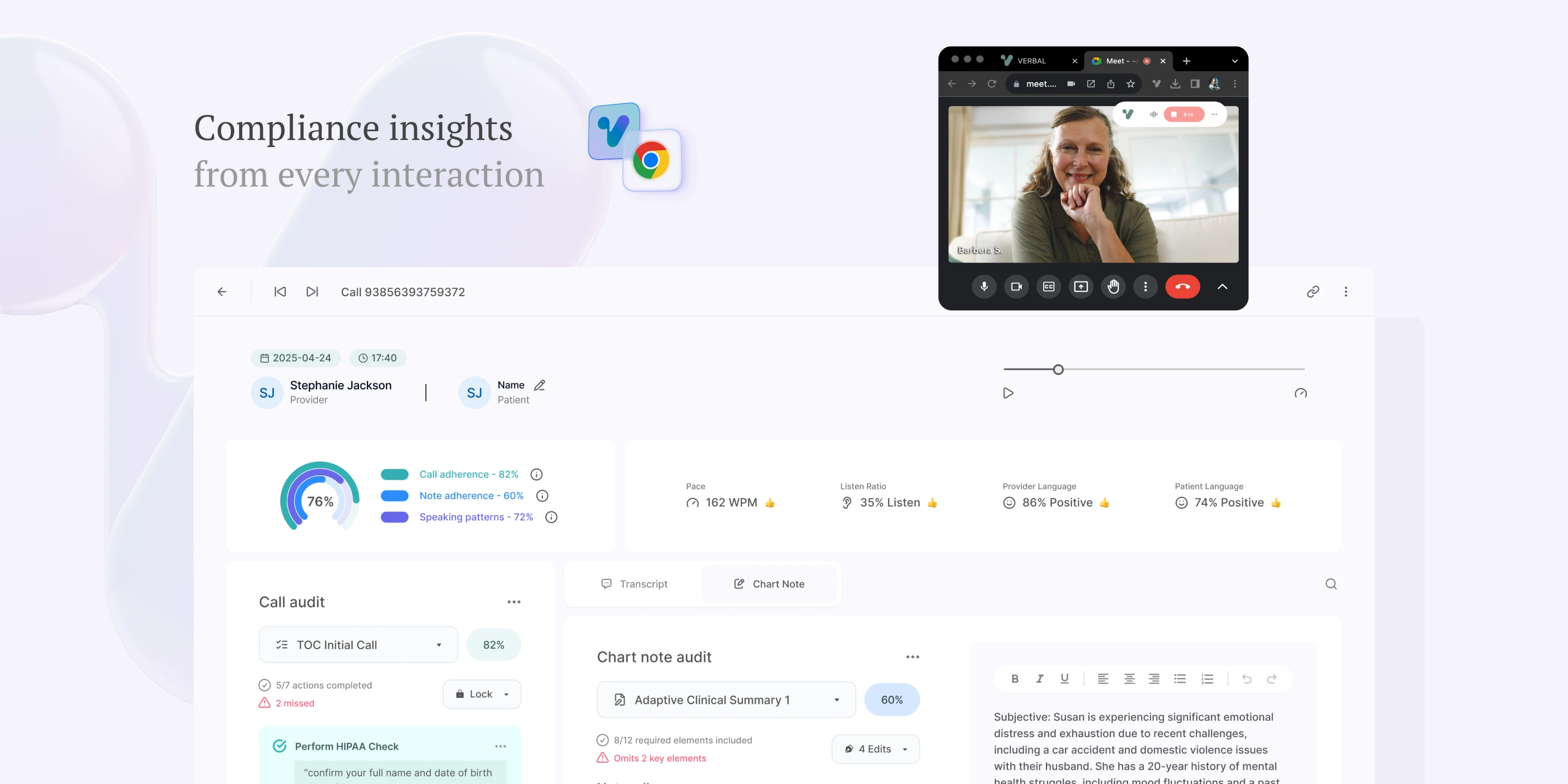Skip to the next call
The width and height of the screenshot is (1568, 784).
pos(313,292)
